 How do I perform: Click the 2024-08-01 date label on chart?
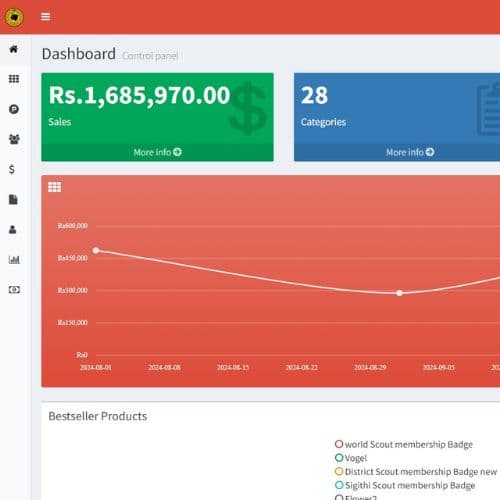[96, 367]
